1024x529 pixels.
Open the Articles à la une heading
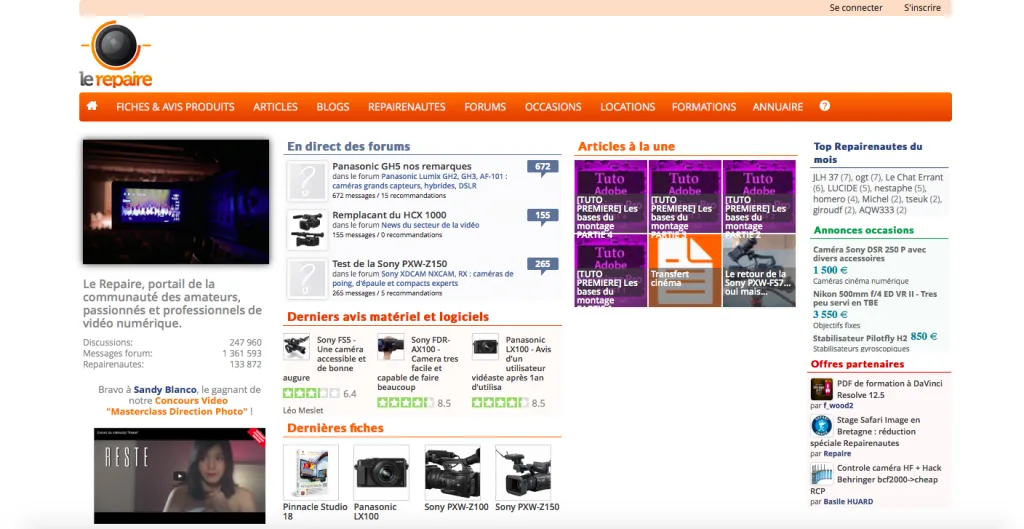tap(626, 146)
